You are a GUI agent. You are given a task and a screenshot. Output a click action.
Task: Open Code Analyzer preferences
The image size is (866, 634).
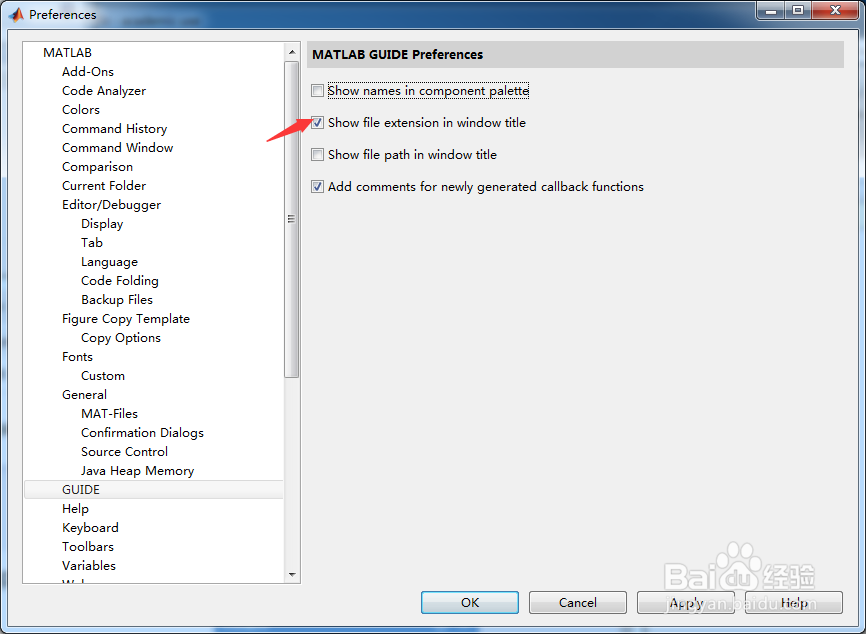[x=104, y=91]
